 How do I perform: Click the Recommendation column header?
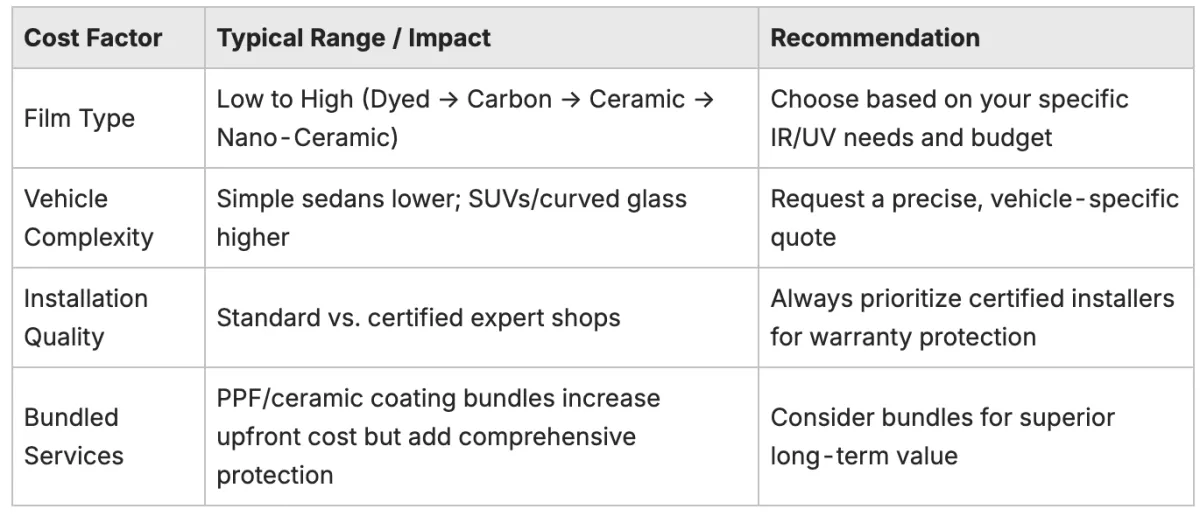pyautogui.click(x=875, y=39)
